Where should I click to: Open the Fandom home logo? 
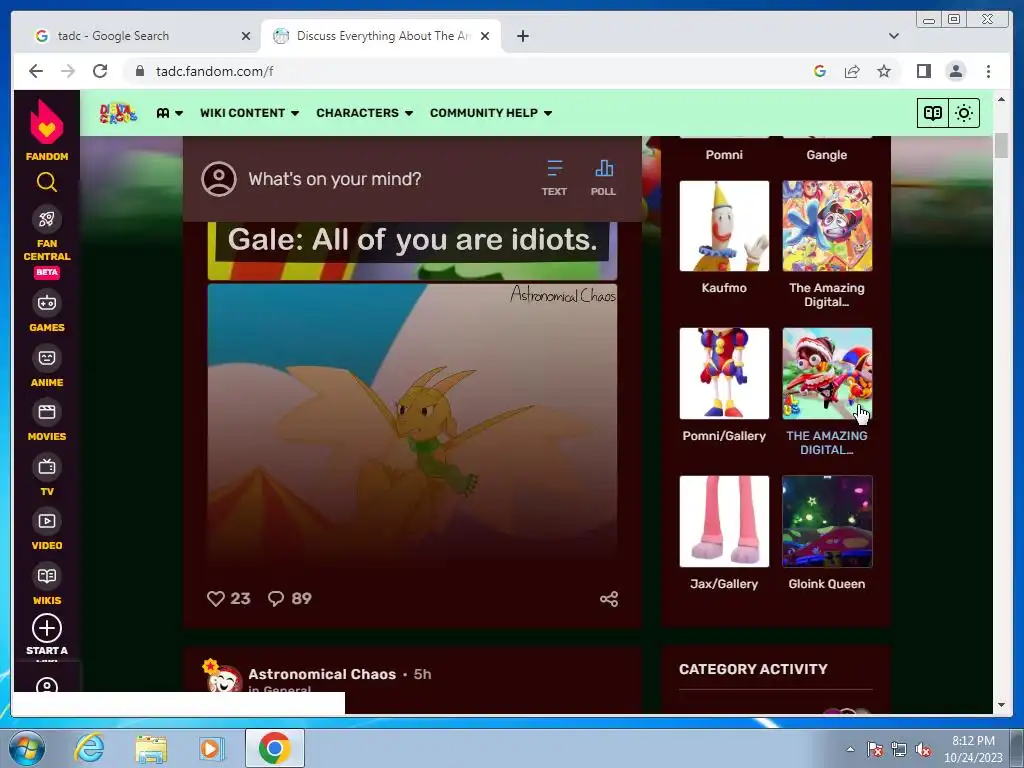46,129
